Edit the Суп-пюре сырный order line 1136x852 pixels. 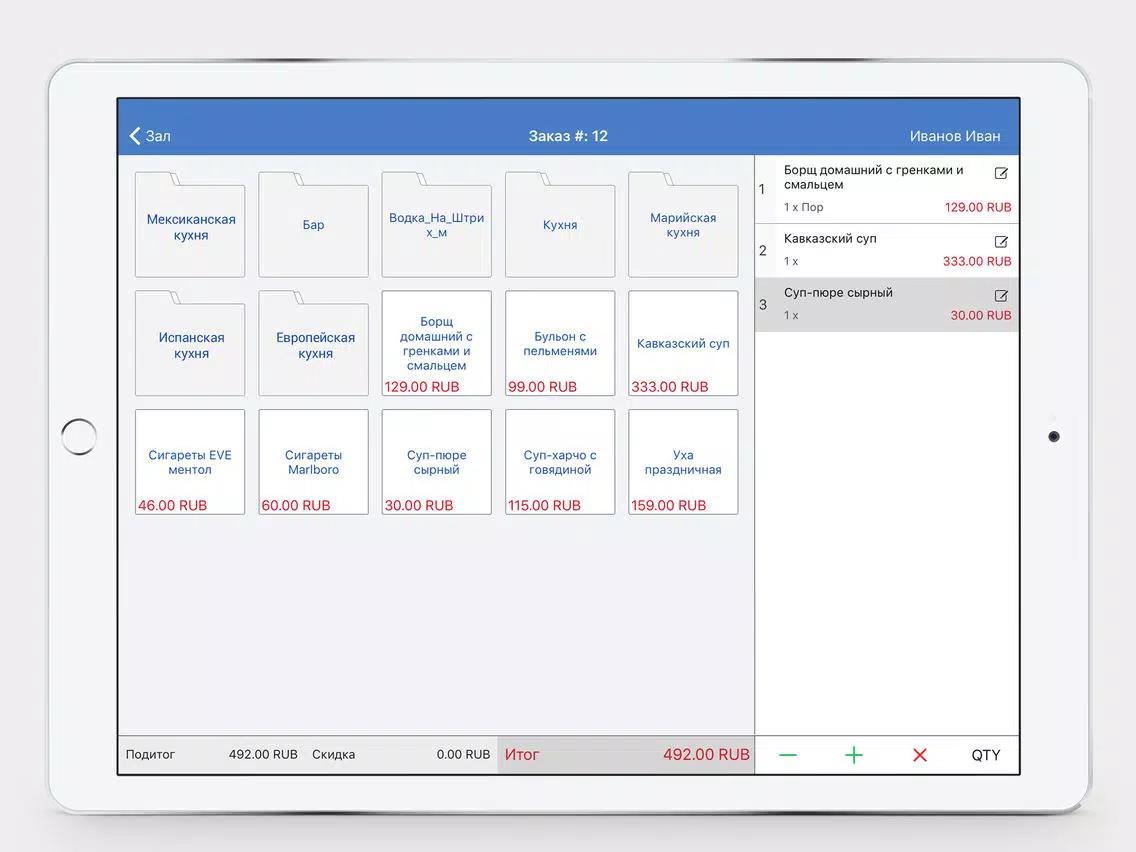click(x=1001, y=296)
